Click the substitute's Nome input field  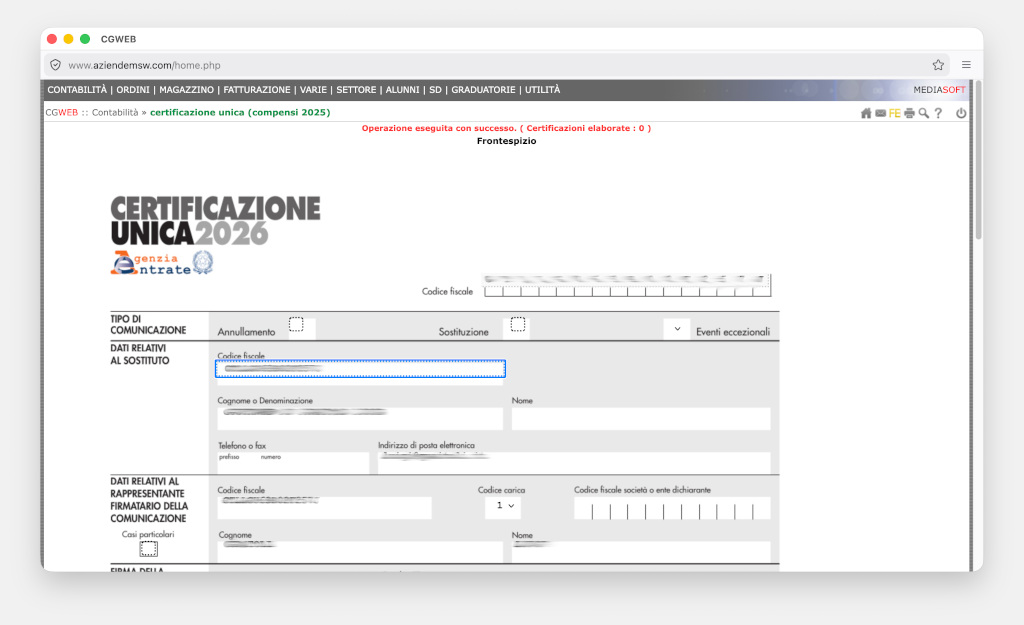pyautogui.click(x=640, y=418)
